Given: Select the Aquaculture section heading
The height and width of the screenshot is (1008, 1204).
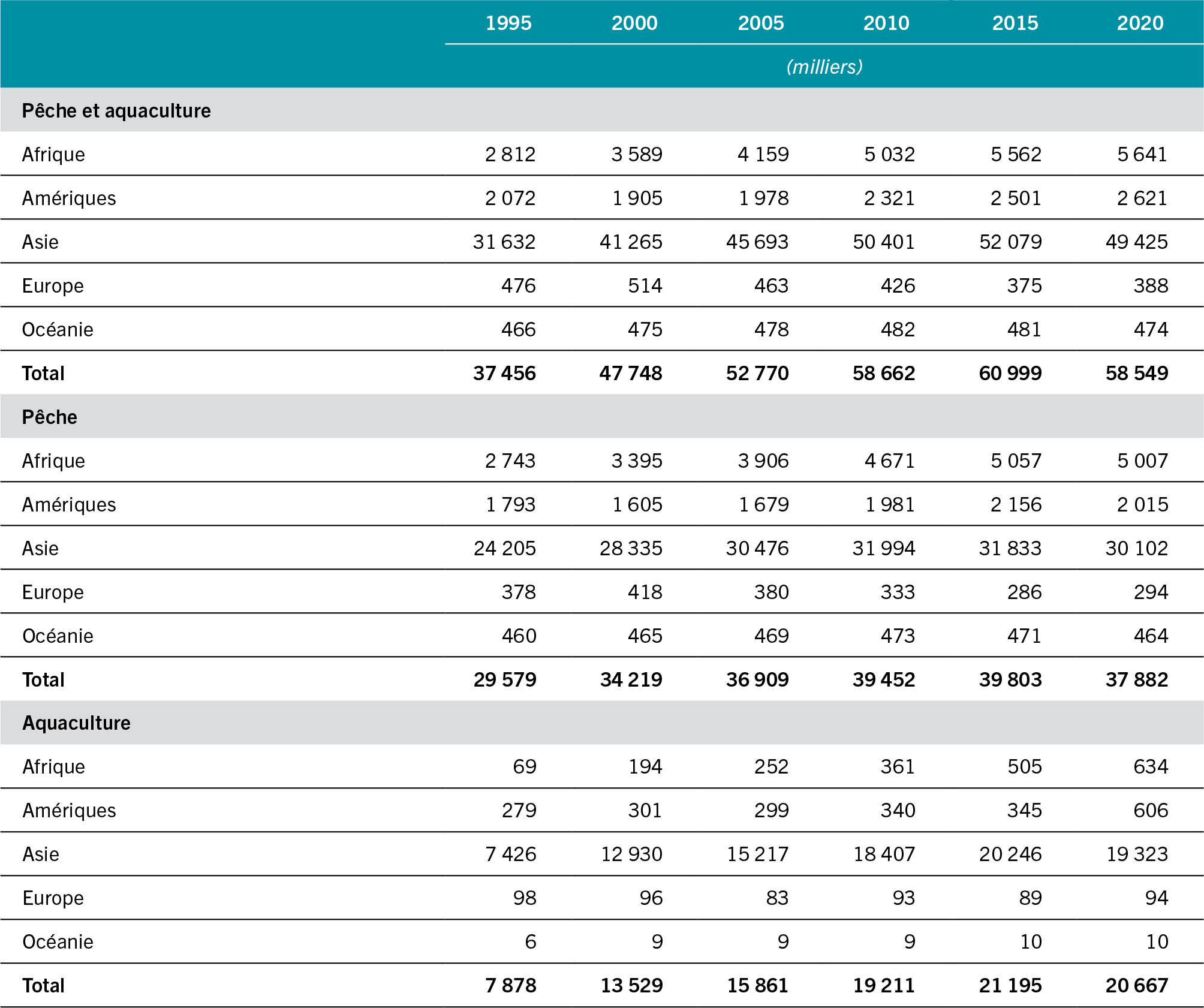Looking at the screenshot, I should coord(77,723).
